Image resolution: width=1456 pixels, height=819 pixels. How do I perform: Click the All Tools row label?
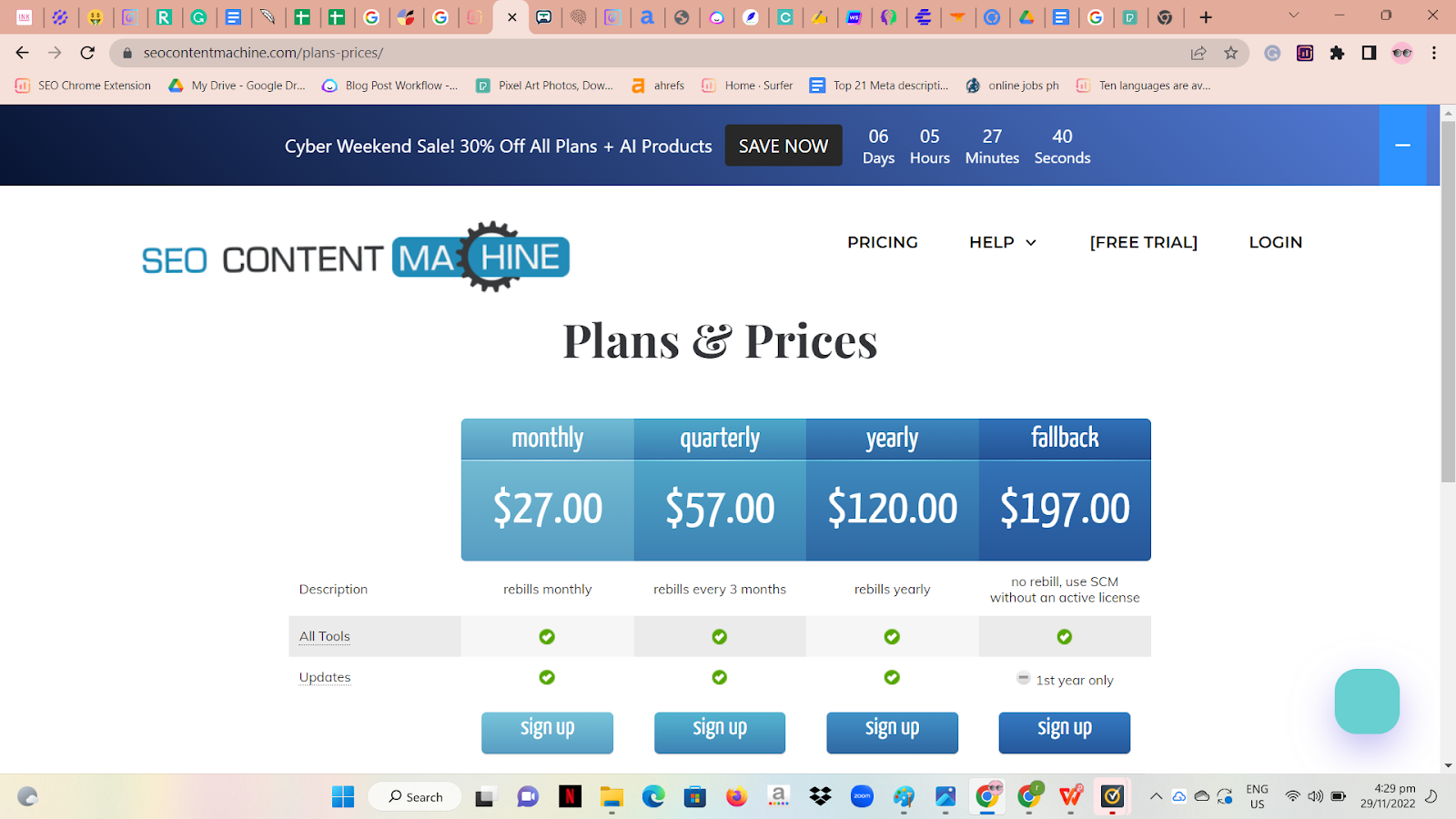pos(325,636)
